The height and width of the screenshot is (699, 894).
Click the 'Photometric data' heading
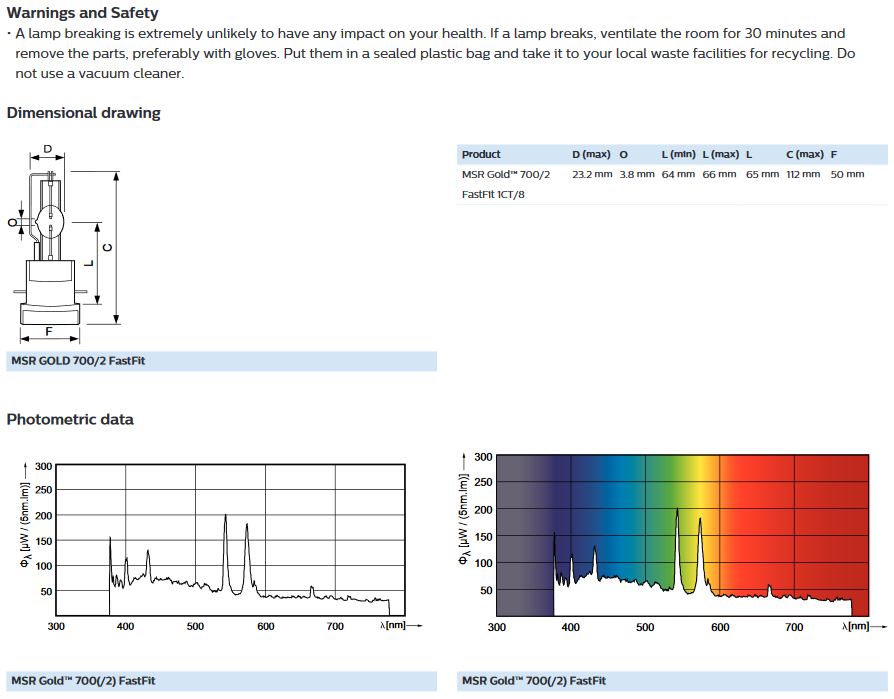click(x=70, y=419)
